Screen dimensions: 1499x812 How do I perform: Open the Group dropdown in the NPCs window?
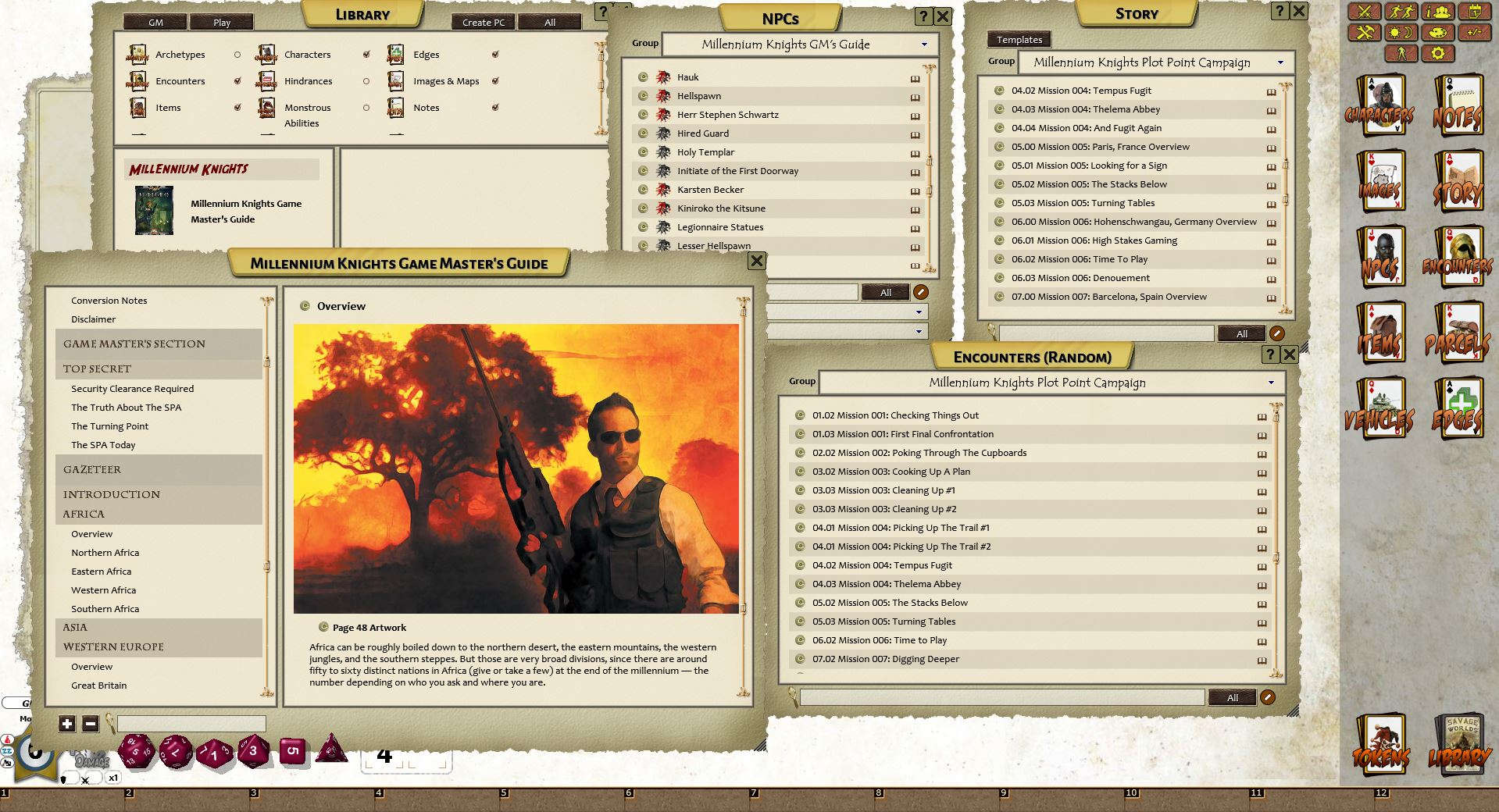[925, 45]
